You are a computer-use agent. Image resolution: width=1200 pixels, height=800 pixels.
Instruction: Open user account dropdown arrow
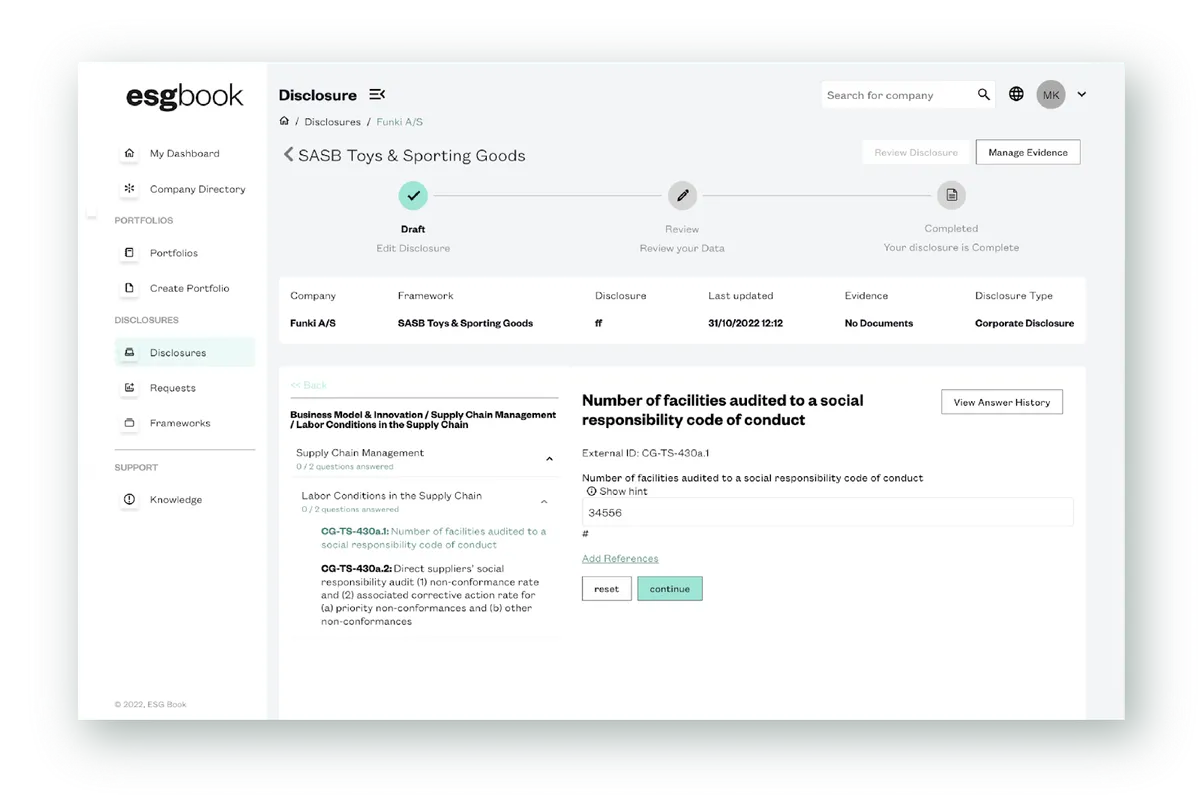1082,95
